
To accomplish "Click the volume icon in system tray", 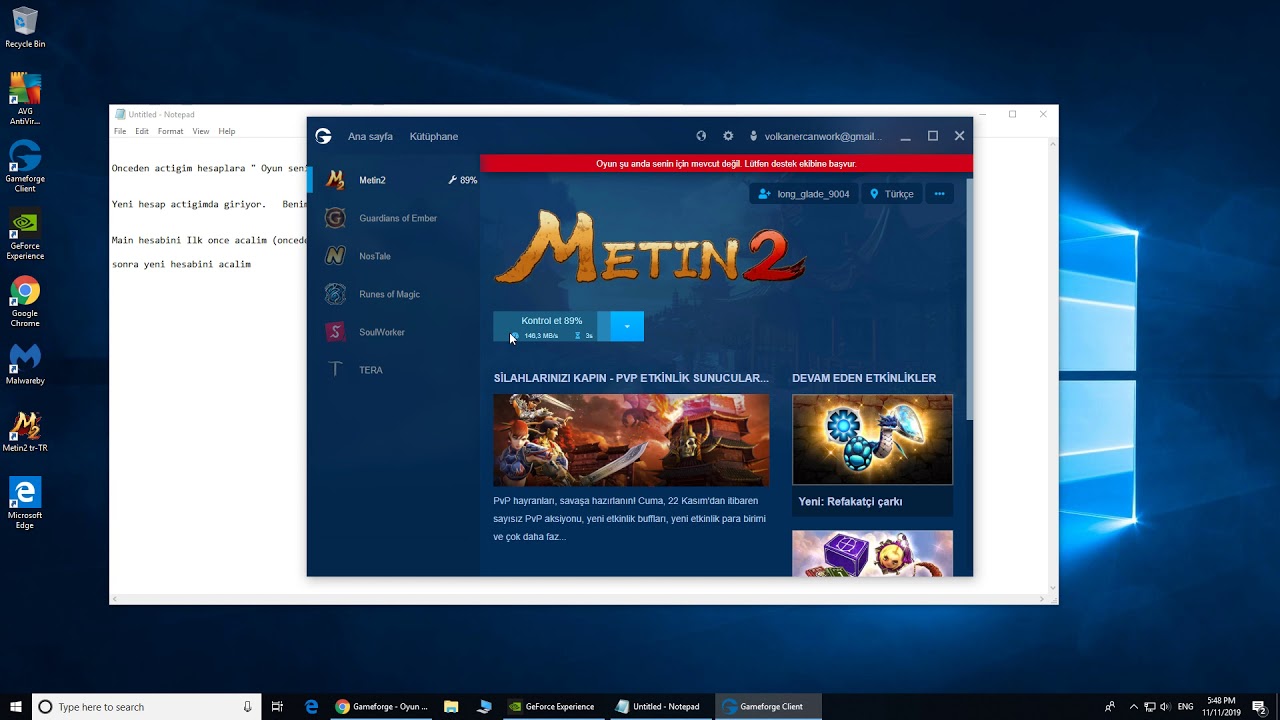I will 1165,706.
